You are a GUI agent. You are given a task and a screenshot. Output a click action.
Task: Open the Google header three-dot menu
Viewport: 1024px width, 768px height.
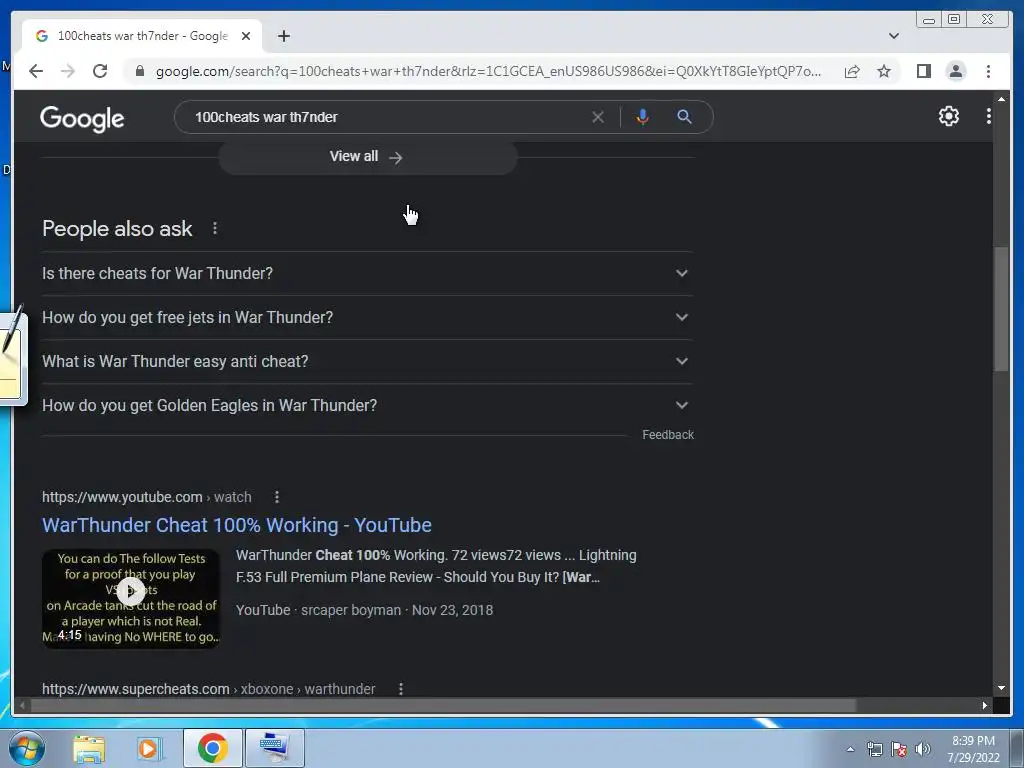(988, 116)
